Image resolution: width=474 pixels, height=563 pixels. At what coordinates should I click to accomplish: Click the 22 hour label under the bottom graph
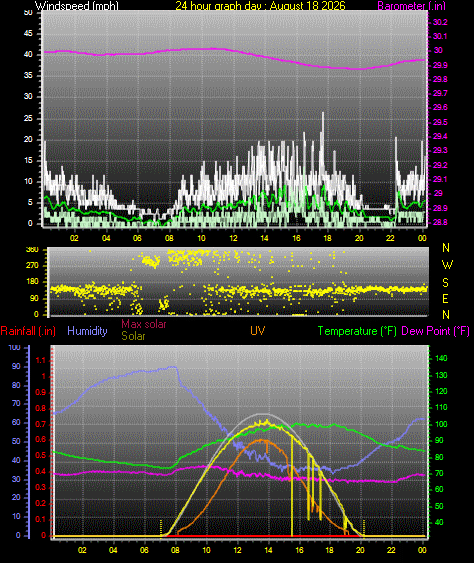[x=391, y=550]
